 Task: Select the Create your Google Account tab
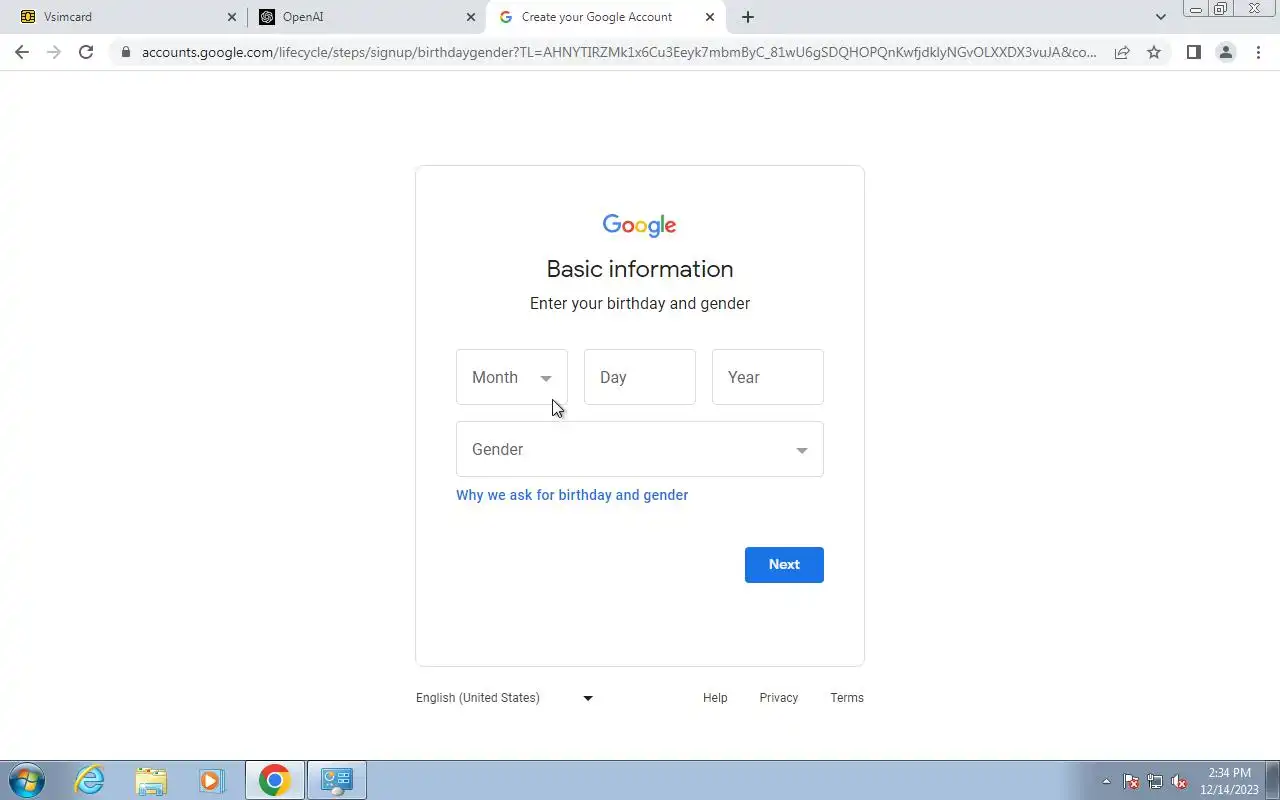coord(608,17)
